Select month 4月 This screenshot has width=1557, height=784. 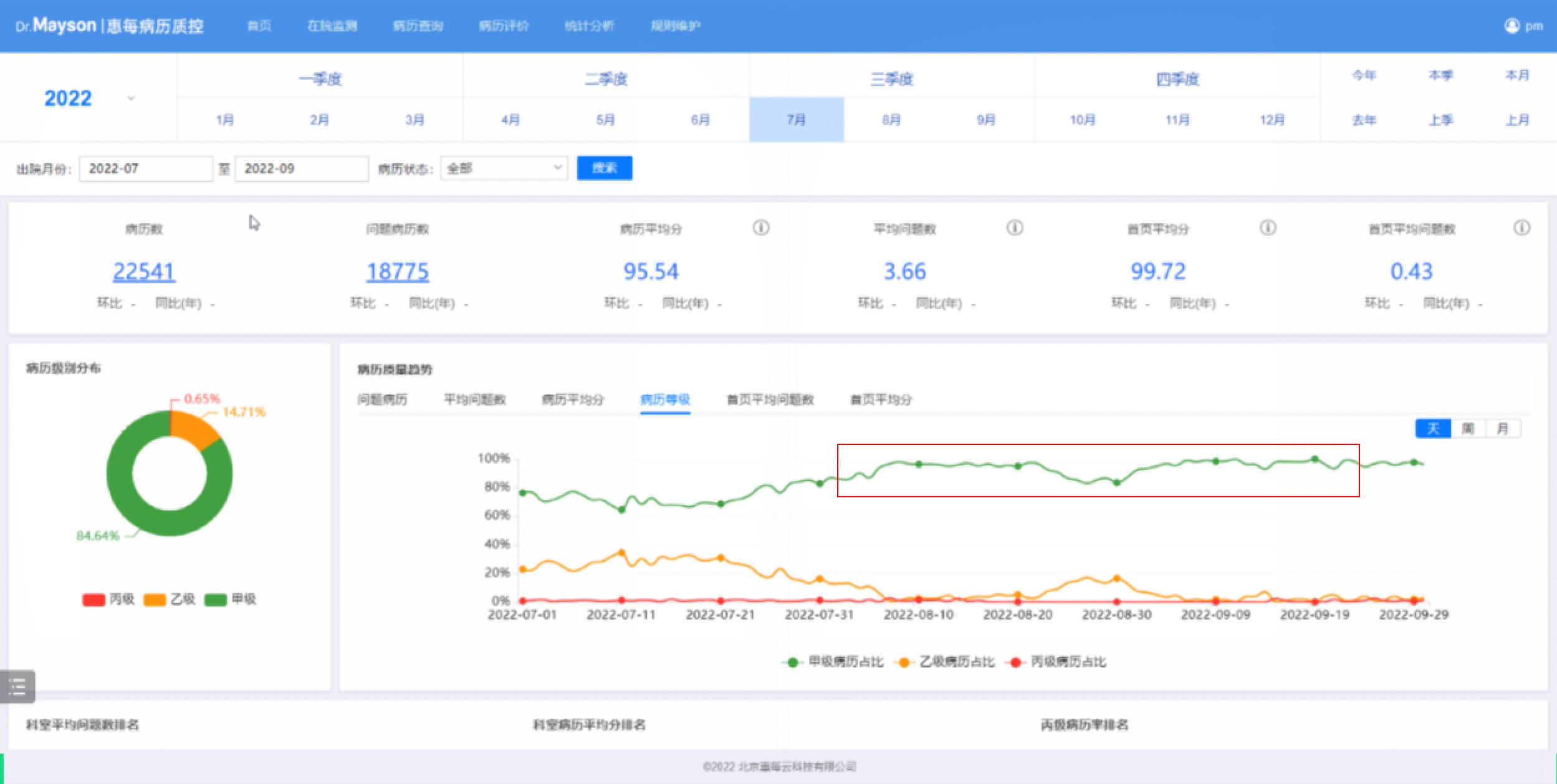[x=510, y=120]
